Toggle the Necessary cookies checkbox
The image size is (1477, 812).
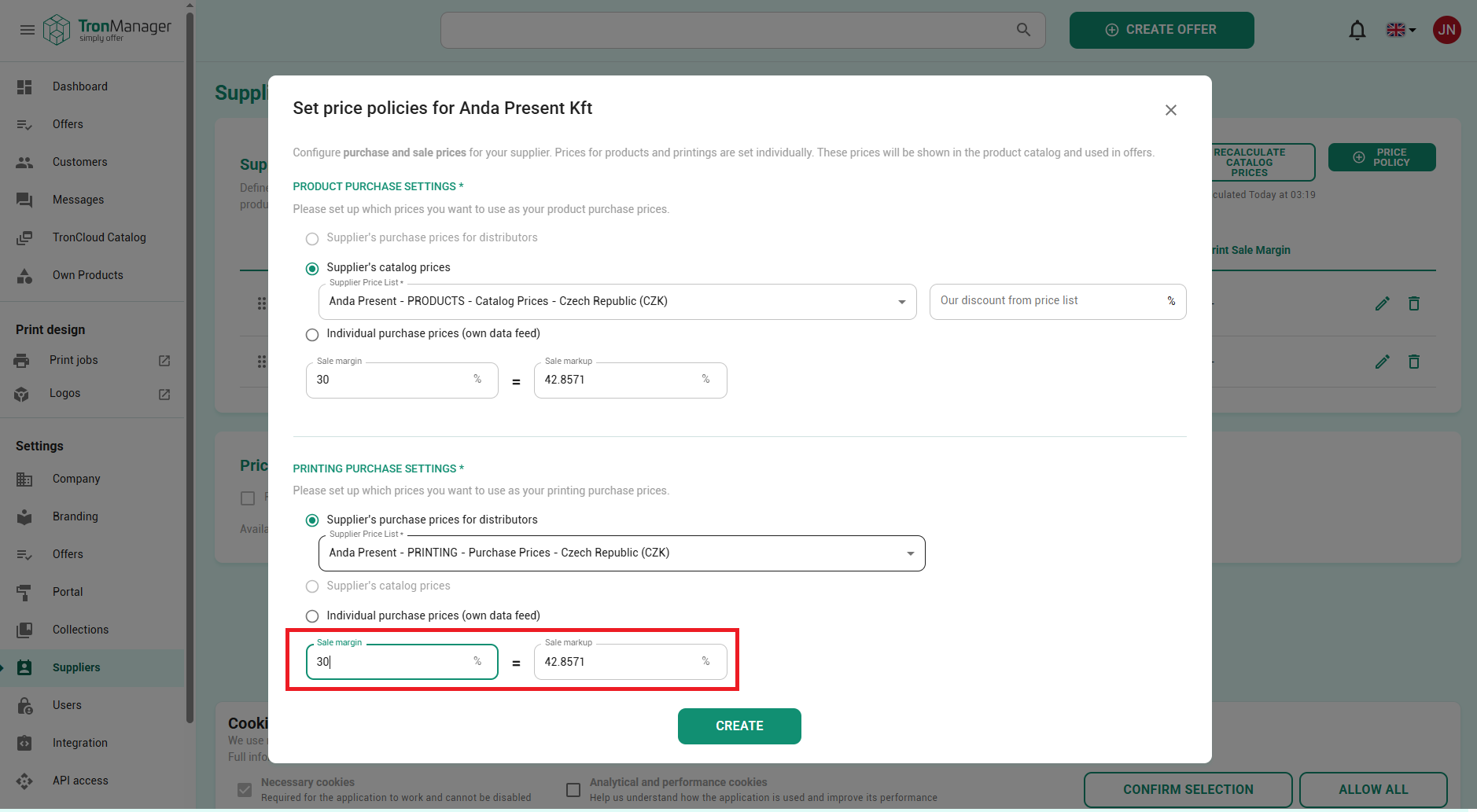245,790
